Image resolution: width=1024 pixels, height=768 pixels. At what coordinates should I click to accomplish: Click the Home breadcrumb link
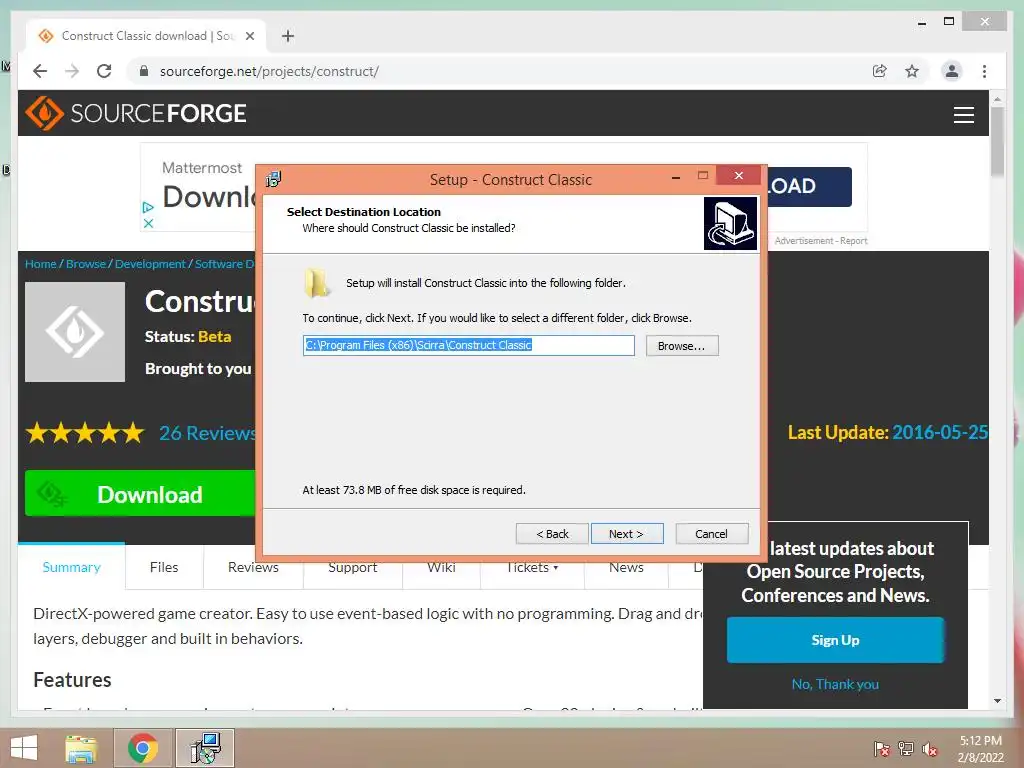click(x=40, y=264)
